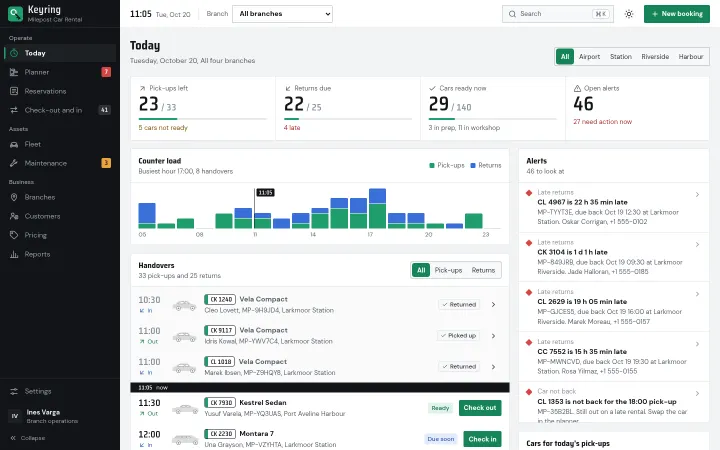Select the Airport branch filter
Image resolution: width=720 pixels, height=450 pixels.
click(x=589, y=56)
